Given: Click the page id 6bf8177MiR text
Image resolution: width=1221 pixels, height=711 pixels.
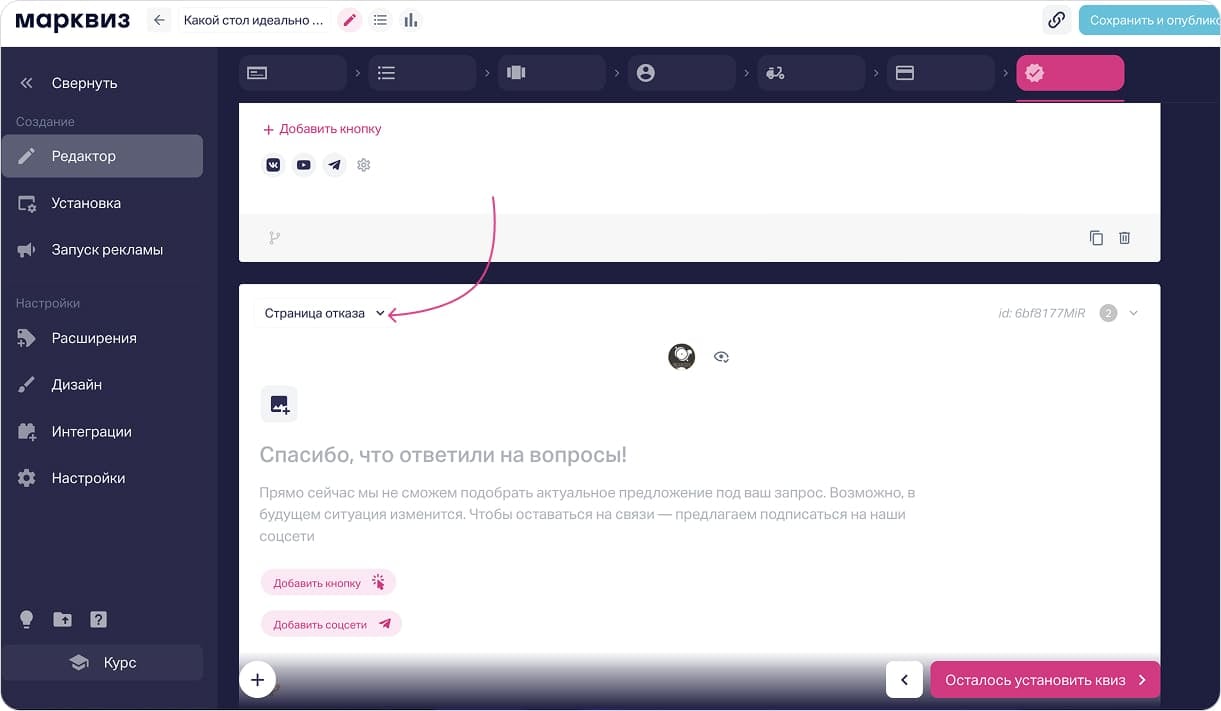Looking at the screenshot, I should pyautogui.click(x=1041, y=313).
